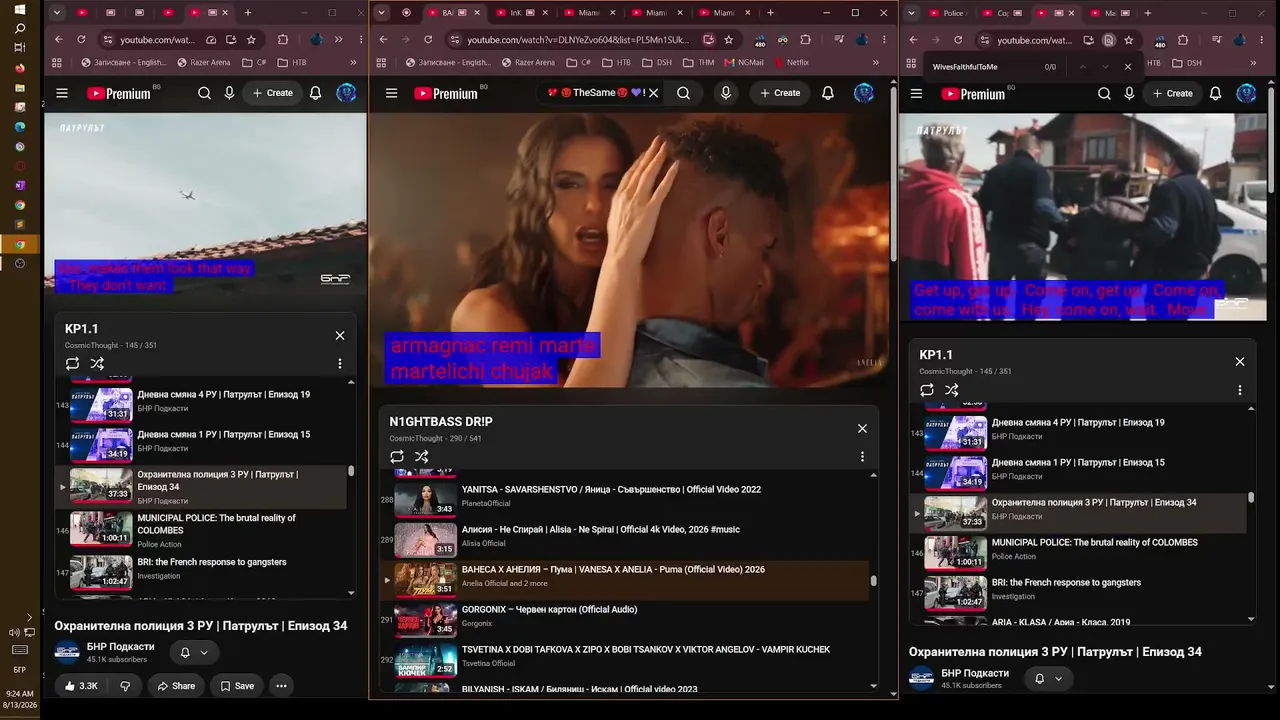Open more actions next to Save
Image resolution: width=1280 pixels, height=720 pixels.
coord(282,686)
